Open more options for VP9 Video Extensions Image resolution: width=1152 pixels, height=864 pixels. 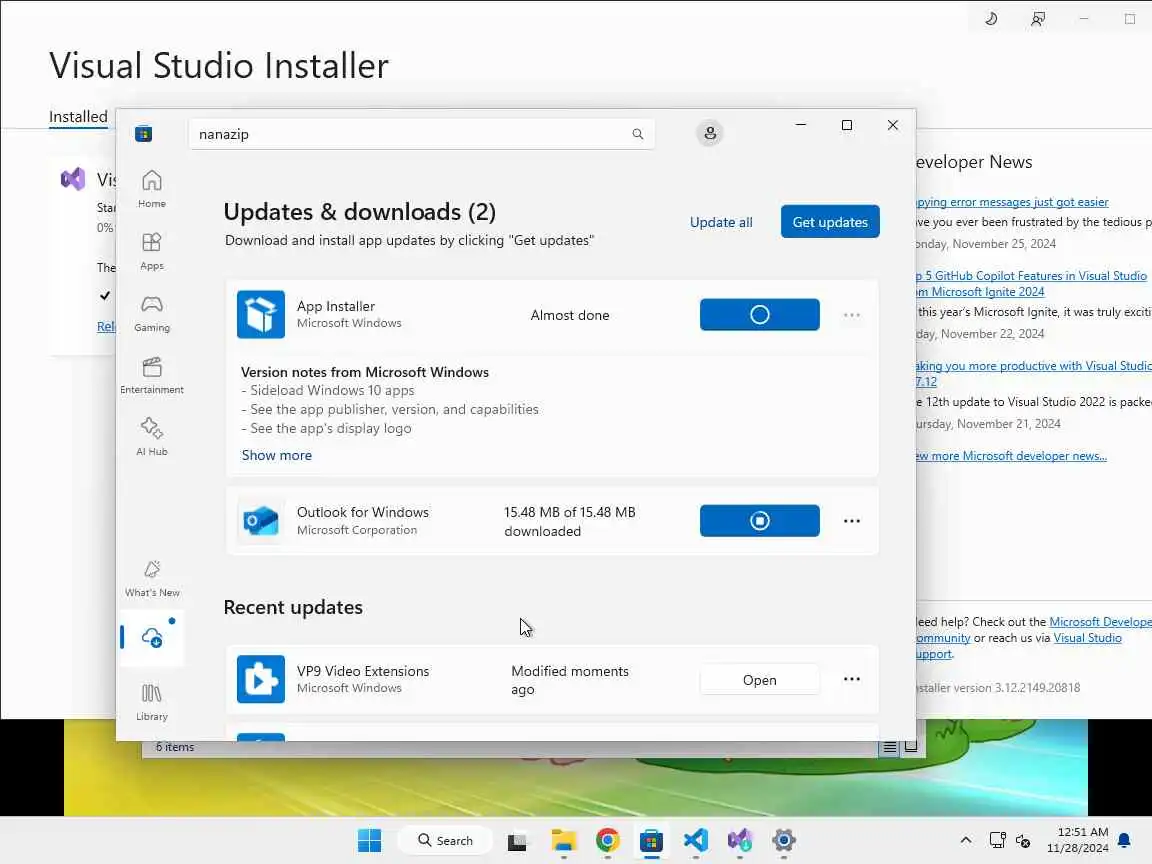pyautogui.click(x=852, y=679)
